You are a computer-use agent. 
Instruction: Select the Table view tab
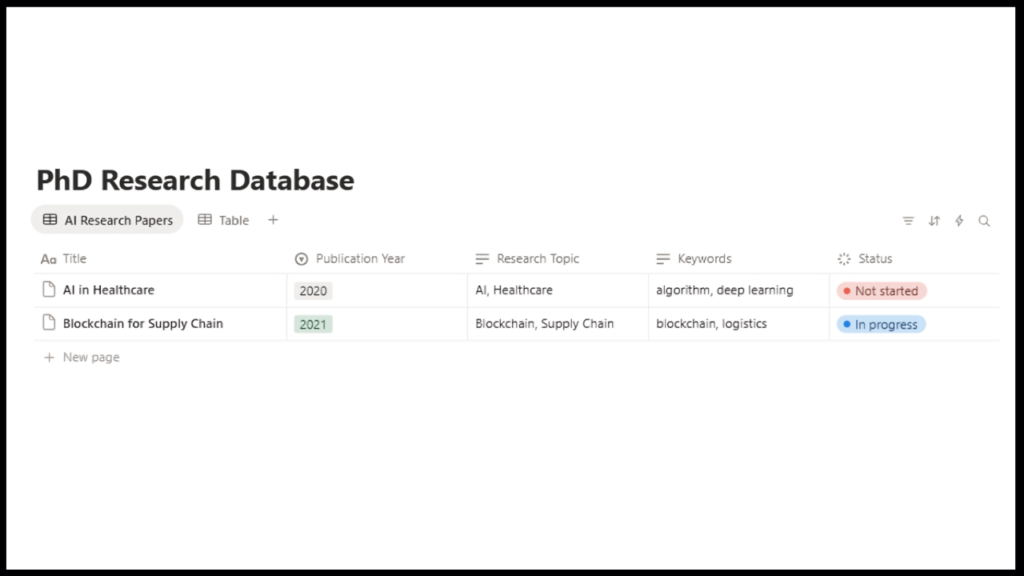[x=224, y=220]
